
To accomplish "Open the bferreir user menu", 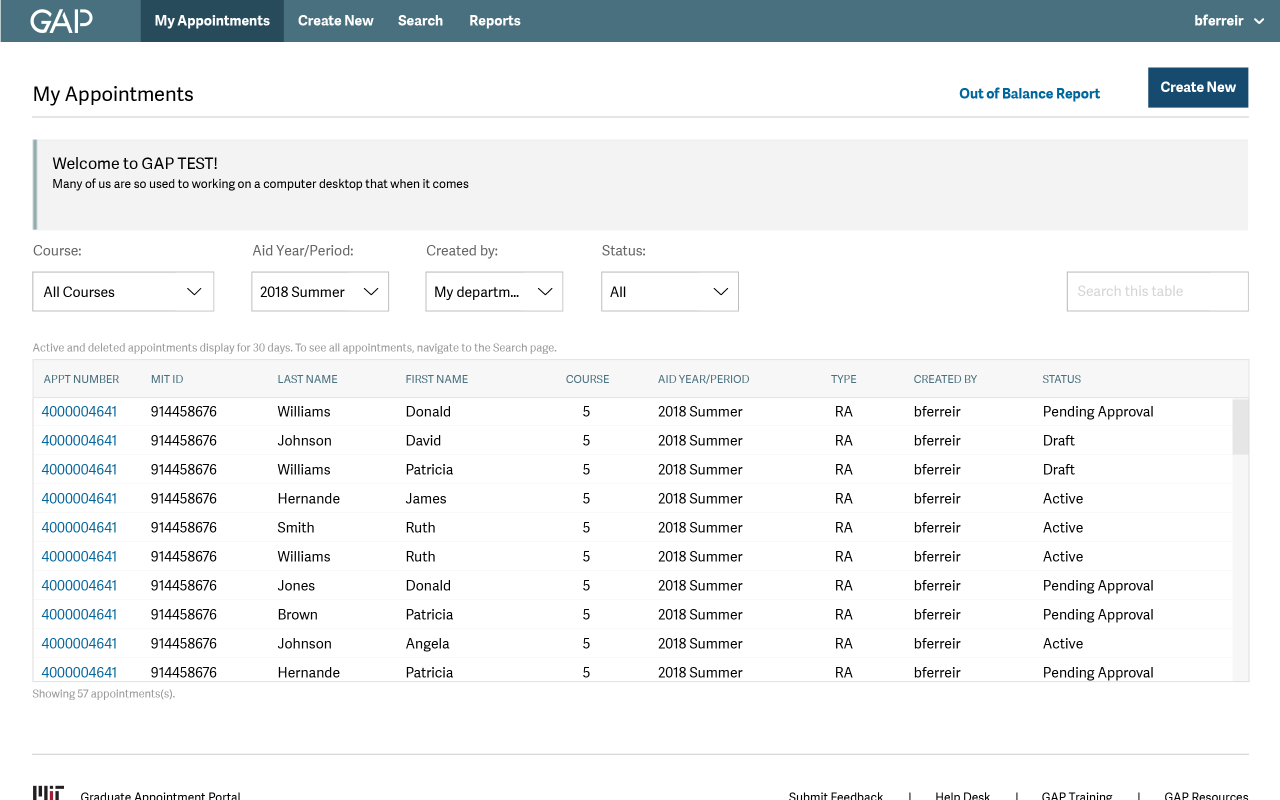I will (x=1228, y=21).
